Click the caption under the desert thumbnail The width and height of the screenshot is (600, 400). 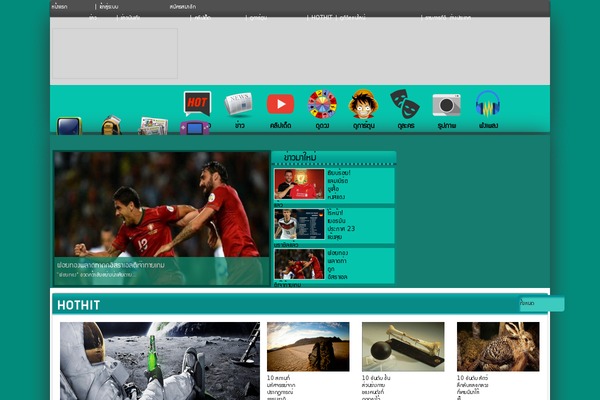click(281, 387)
